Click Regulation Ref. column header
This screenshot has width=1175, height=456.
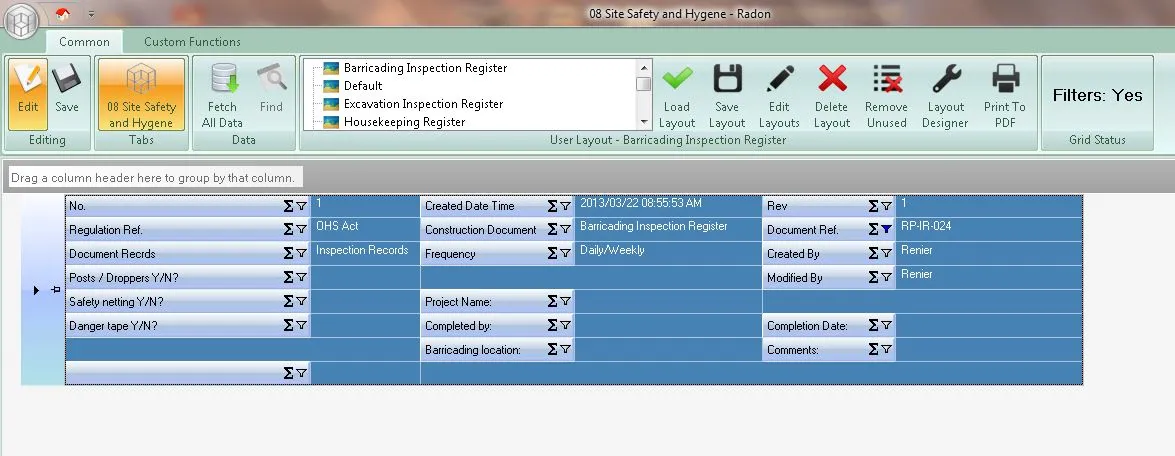[188, 229]
